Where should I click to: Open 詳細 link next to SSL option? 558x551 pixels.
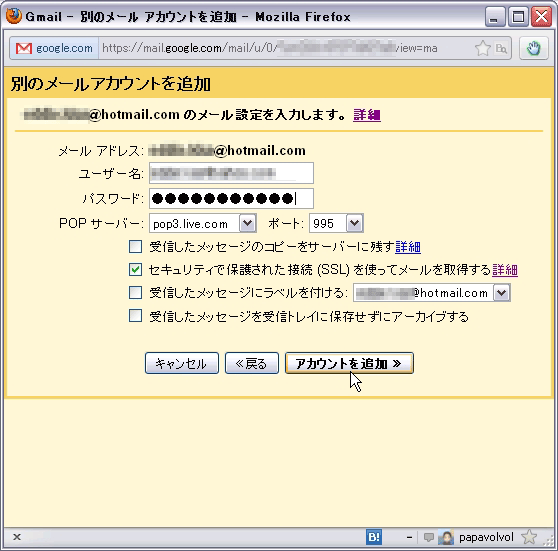505,270
